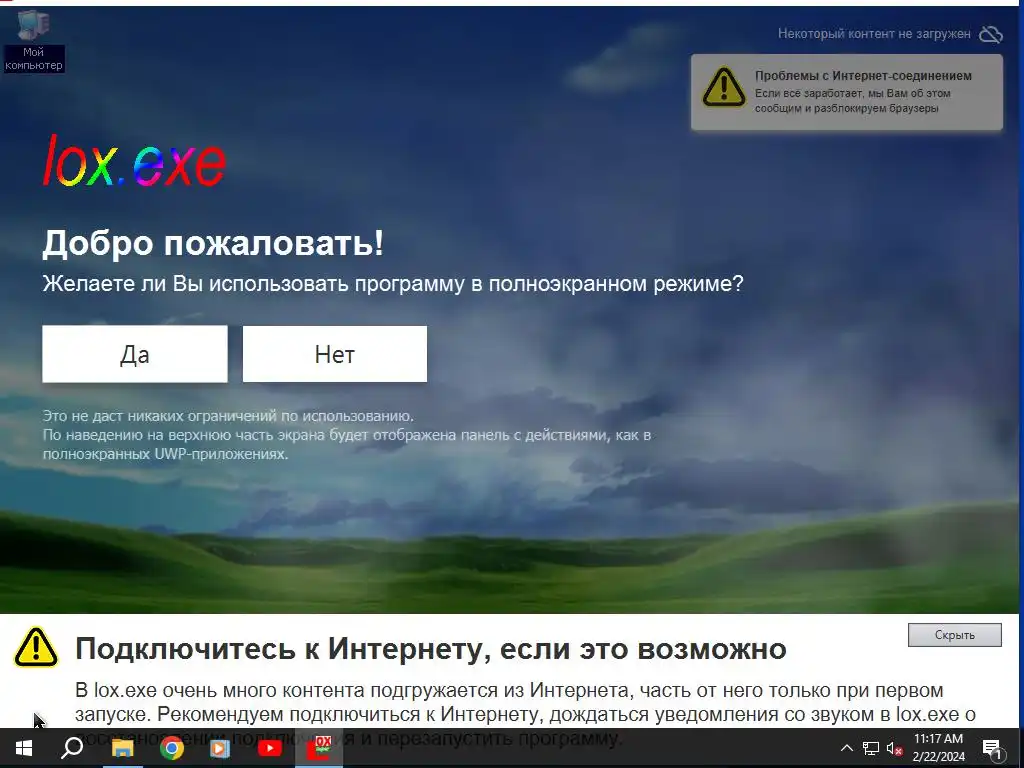1024x768 pixels.
Task: Click the "Подключитесь к Интернету, если это возможно" heading
Action: click(430, 648)
